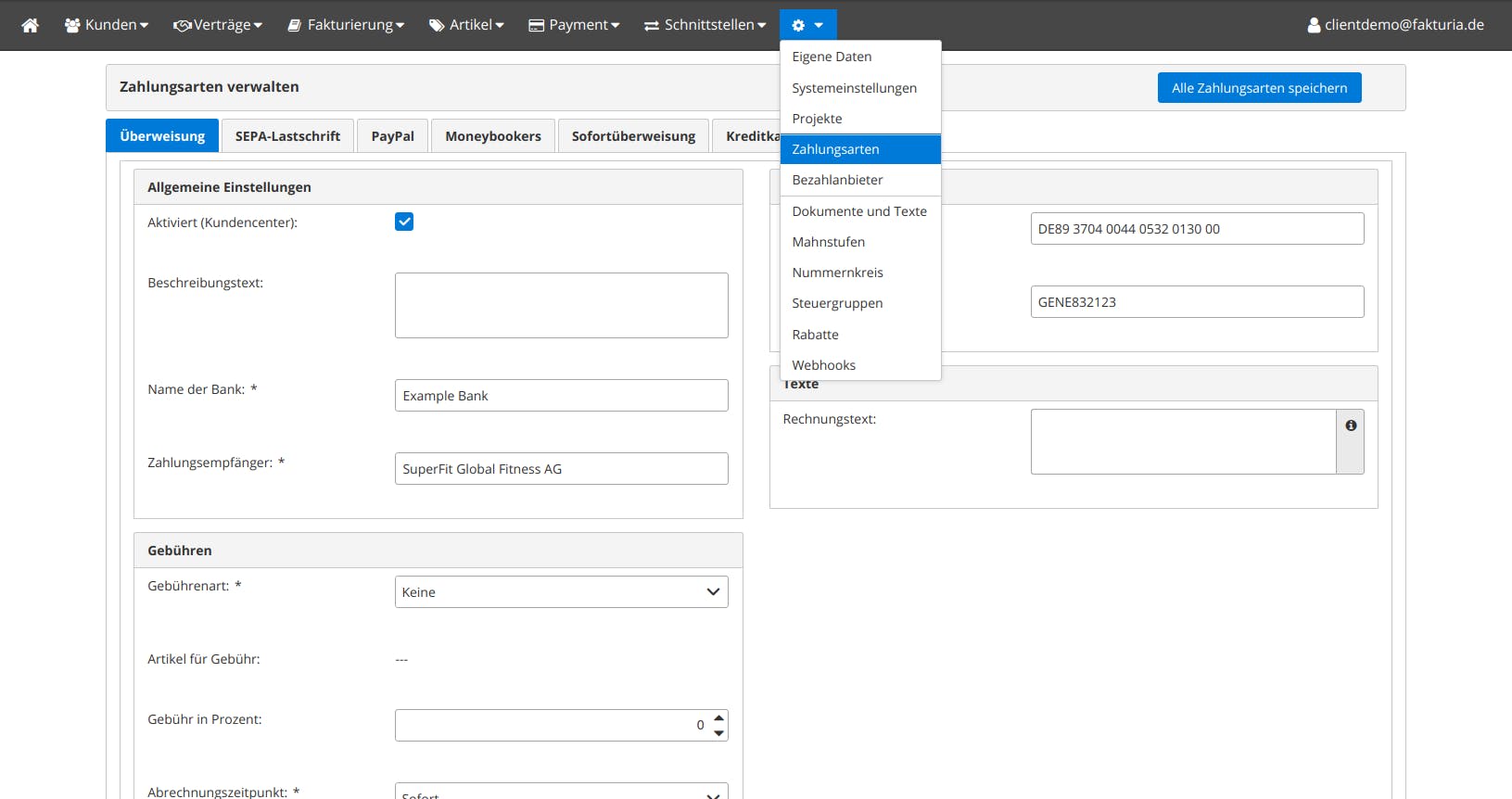
Task: Uncheck the Aktiviert (Kundencenter) checkbox
Action: pyautogui.click(x=404, y=222)
